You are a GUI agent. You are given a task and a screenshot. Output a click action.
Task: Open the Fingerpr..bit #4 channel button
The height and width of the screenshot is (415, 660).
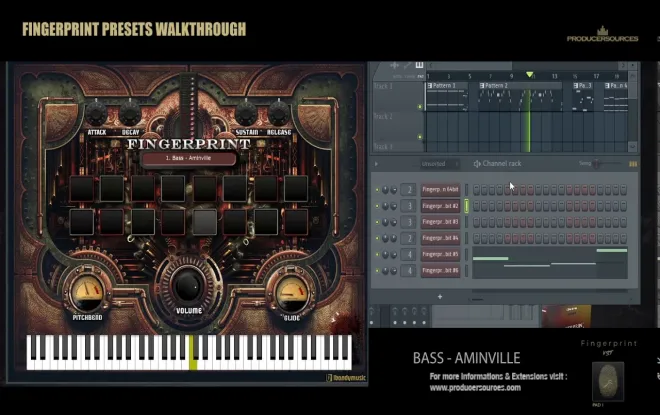tap(440, 238)
